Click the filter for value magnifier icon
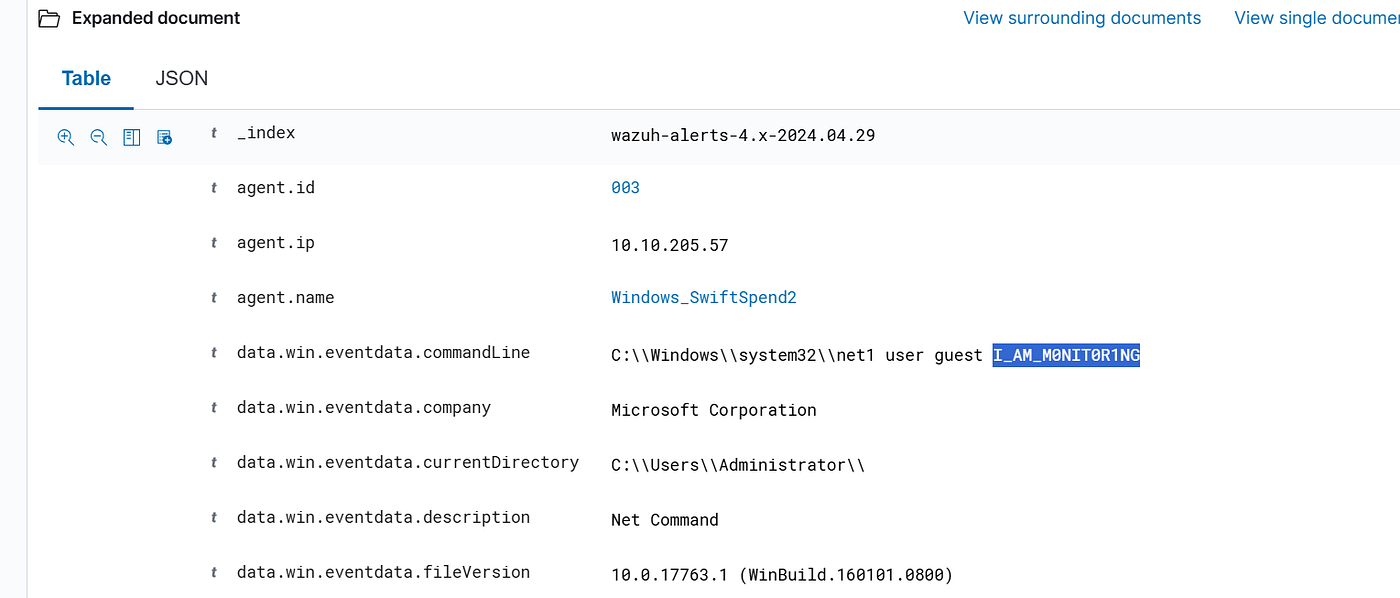 pyautogui.click(x=66, y=138)
